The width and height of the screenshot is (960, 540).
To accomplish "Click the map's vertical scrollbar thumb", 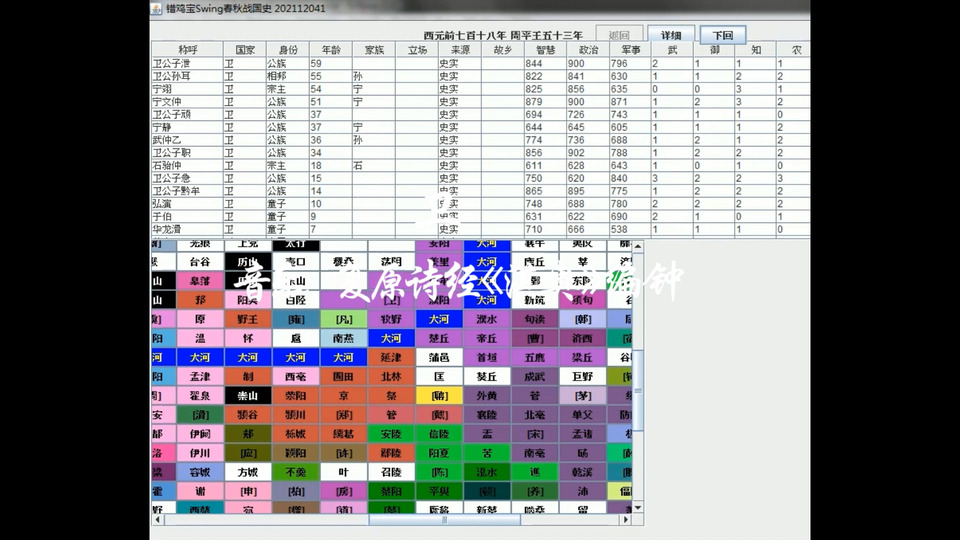I will tap(638, 391).
